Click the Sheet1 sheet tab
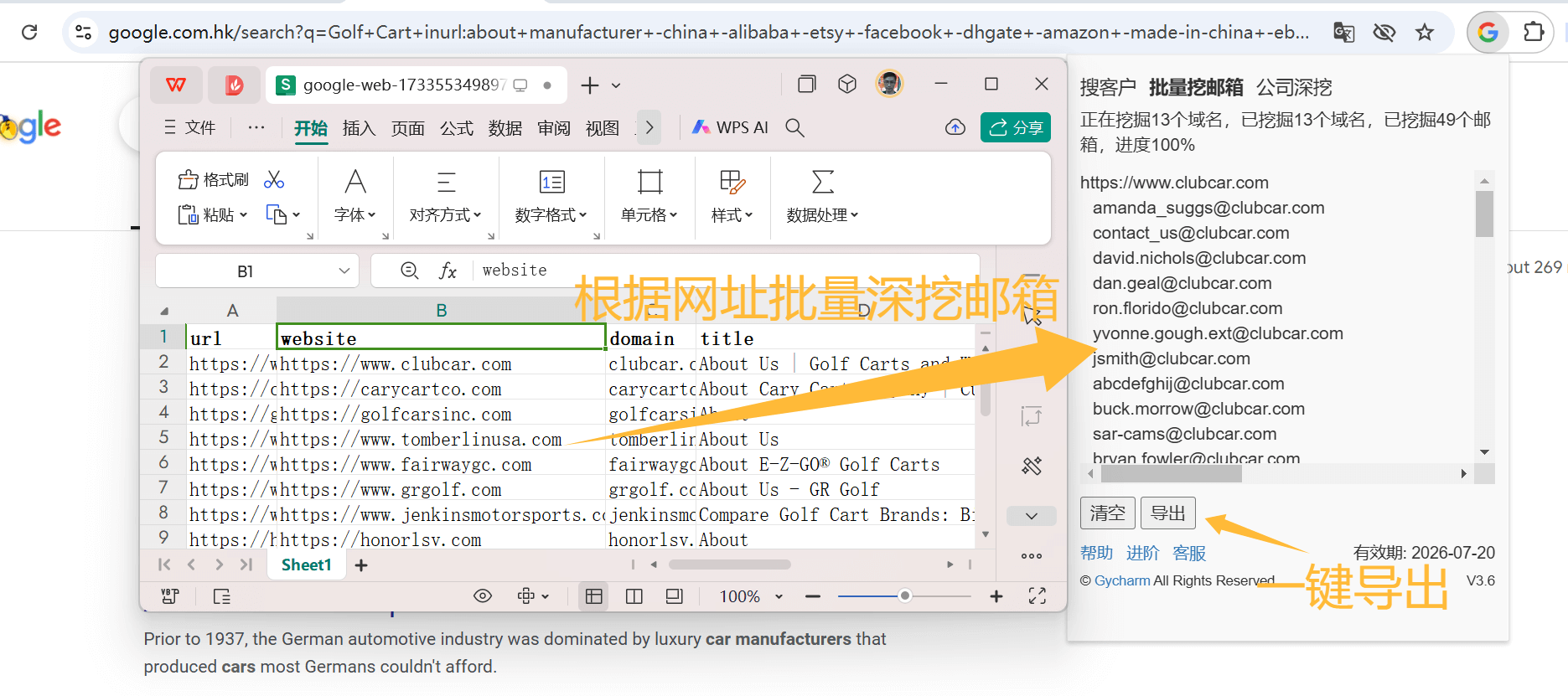The image size is (1568, 696). coord(307,565)
